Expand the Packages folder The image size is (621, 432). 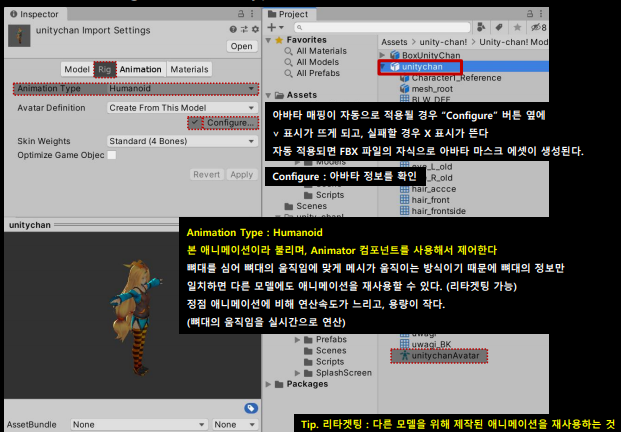tap(269, 384)
